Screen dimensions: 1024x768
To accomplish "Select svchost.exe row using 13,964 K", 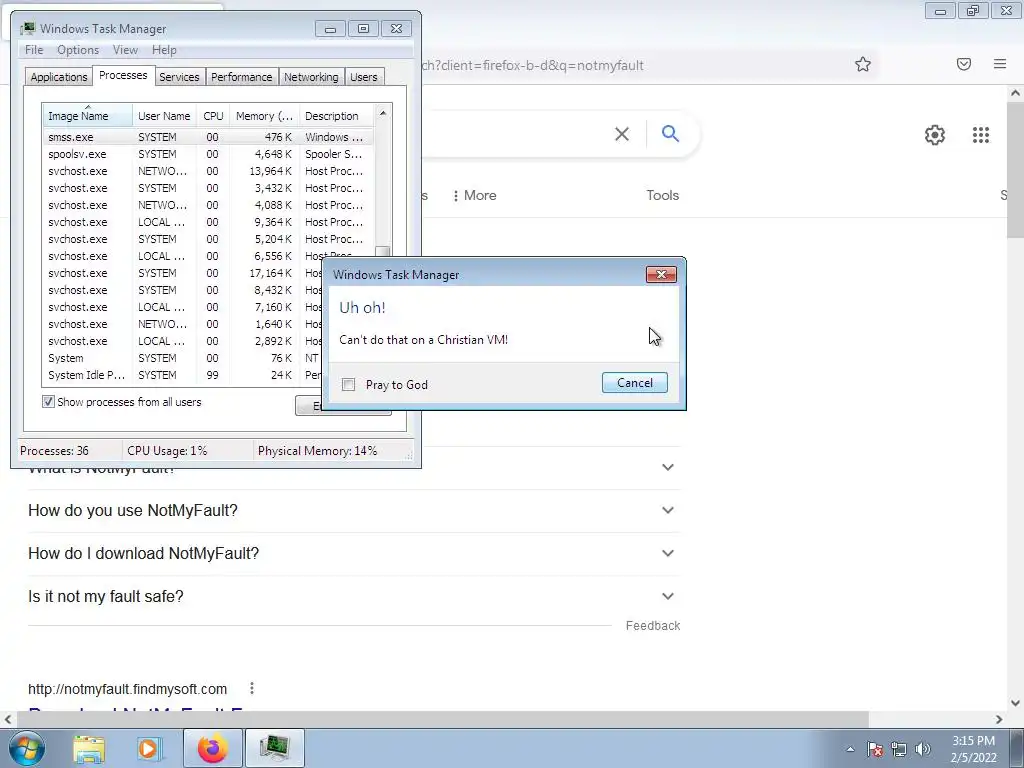I will point(208,171).
